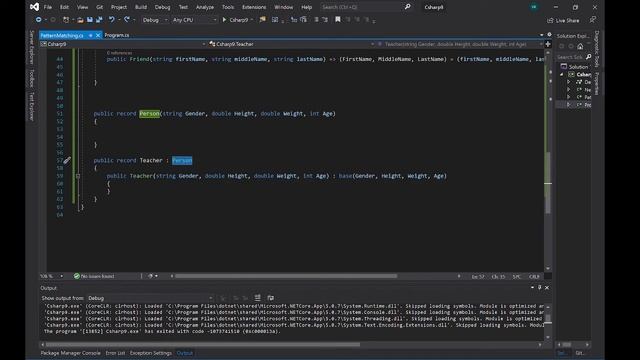This screenshot has width=640, height=360.
Task: Click the Save All icon
Action: coord(99,20)
